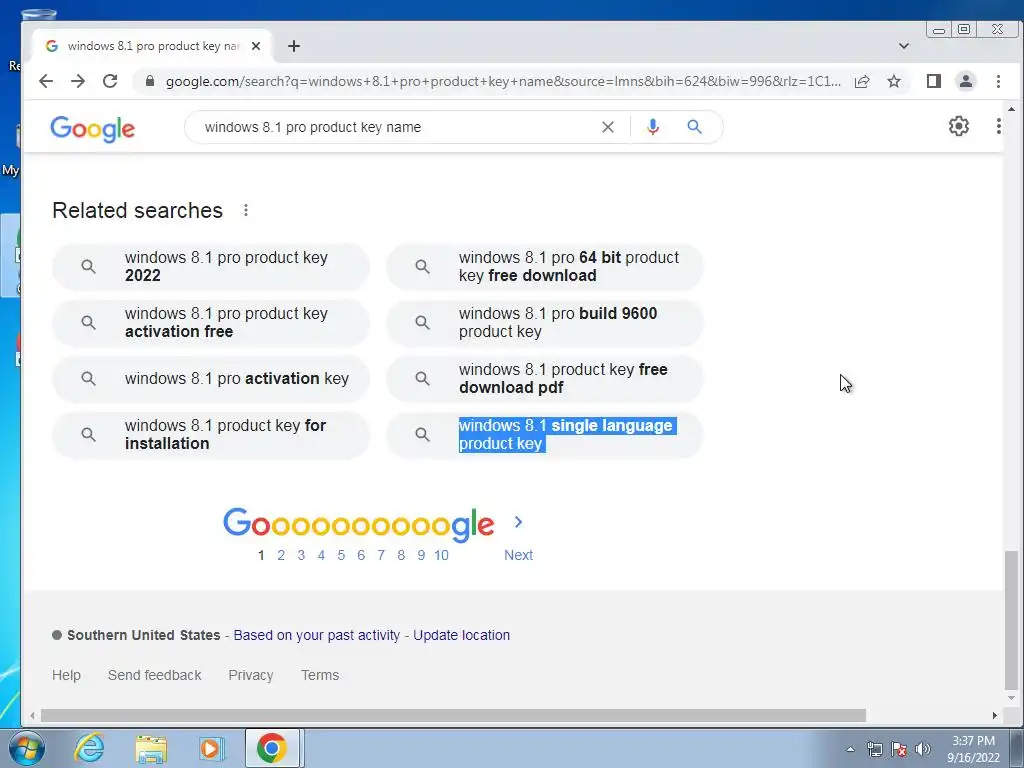Search 'product key free download pdf'
Viewport: 1024px width, 768px height.
[x=545, y=379]
